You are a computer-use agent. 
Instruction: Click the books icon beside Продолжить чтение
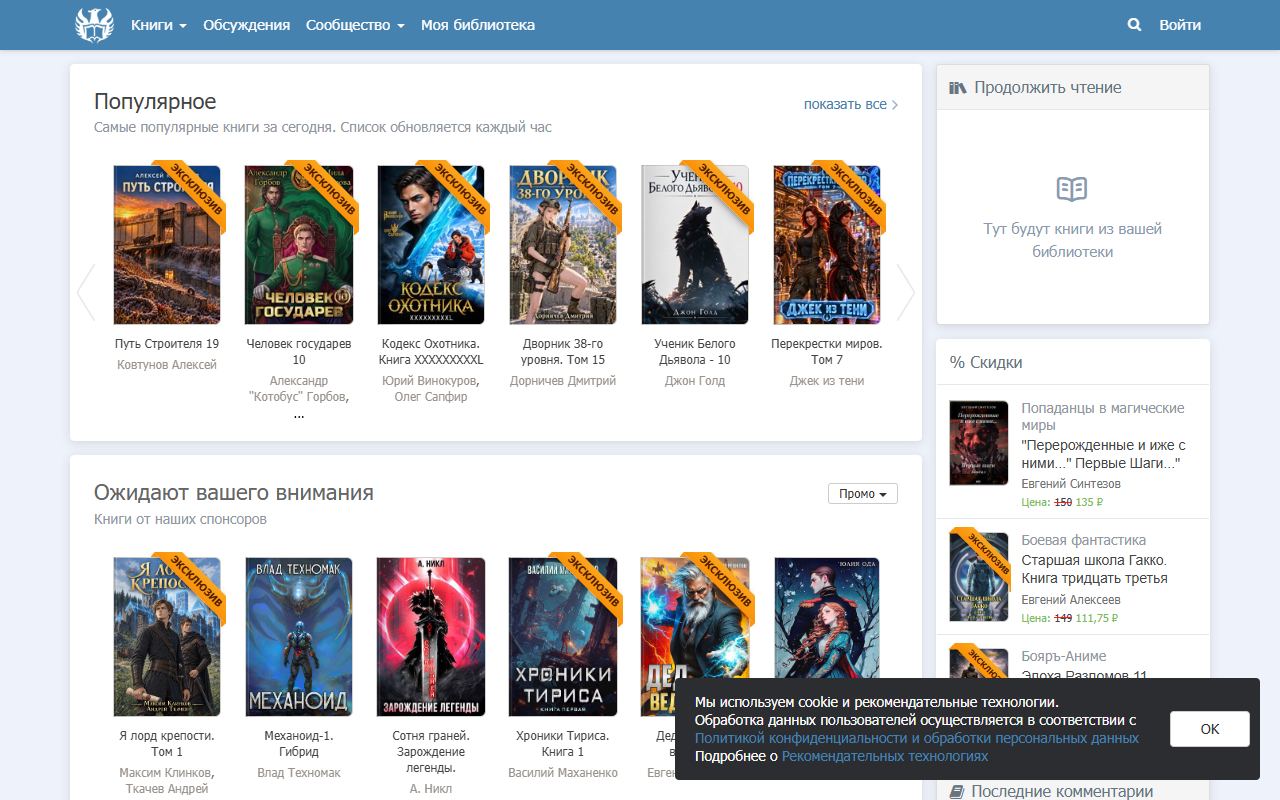[x=958, y=88]
